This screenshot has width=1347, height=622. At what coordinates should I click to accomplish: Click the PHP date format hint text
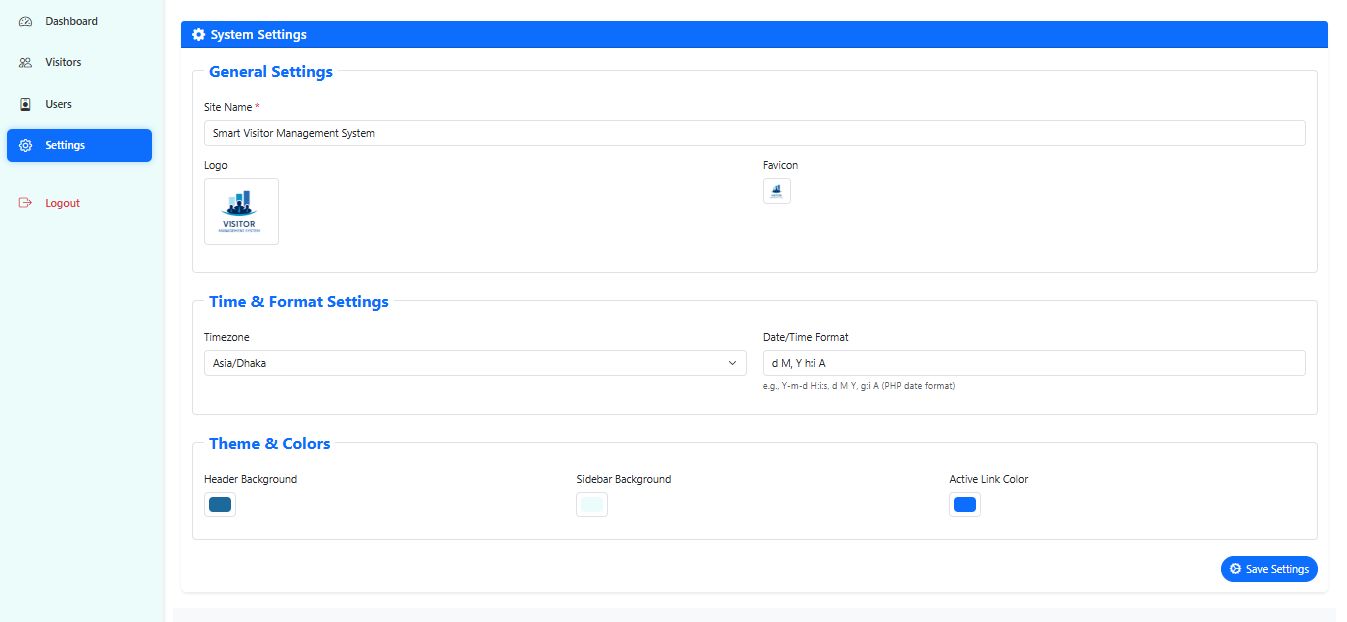coord(859,386)
